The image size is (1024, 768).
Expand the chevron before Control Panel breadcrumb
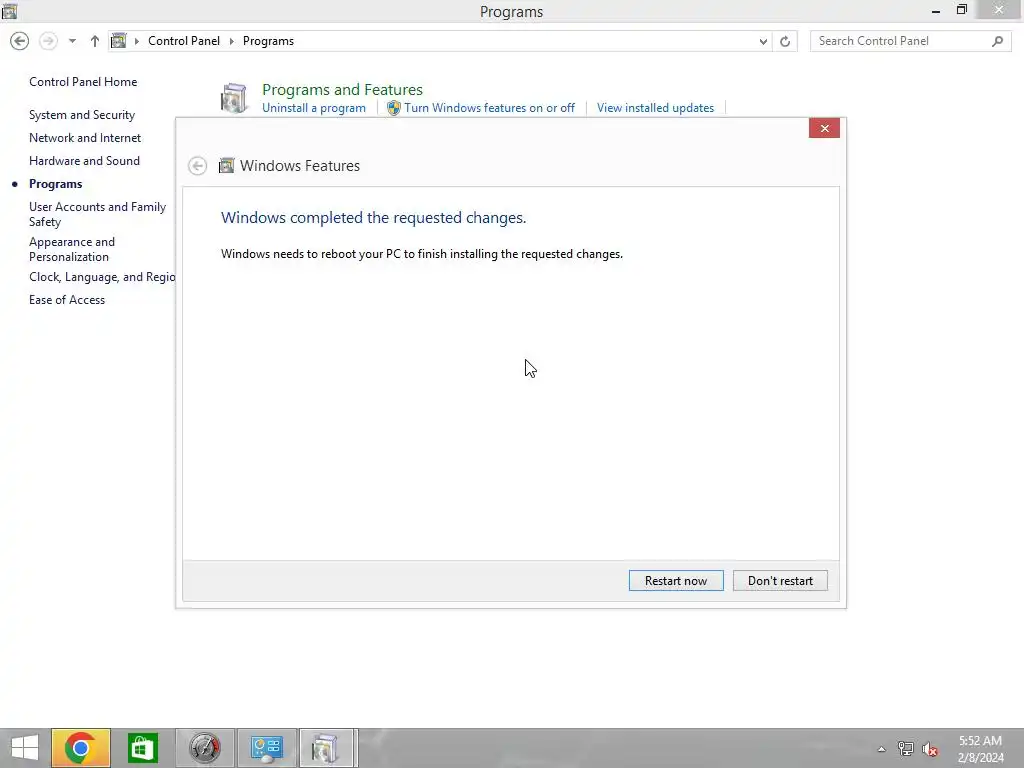[136, 41]
